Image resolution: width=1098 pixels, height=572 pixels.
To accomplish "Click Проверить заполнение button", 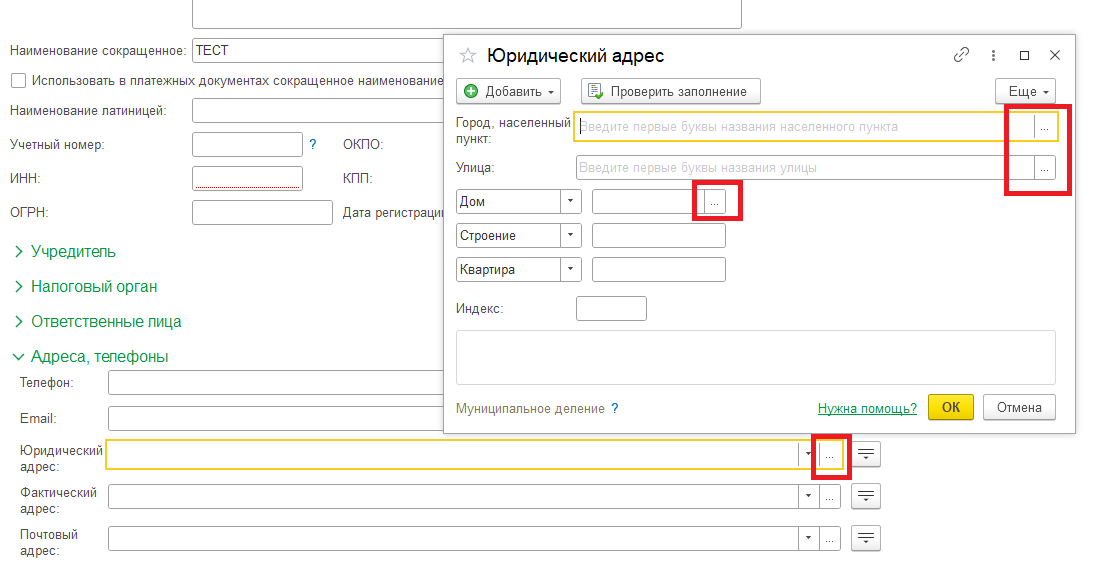I will click(x=670, y=92).
